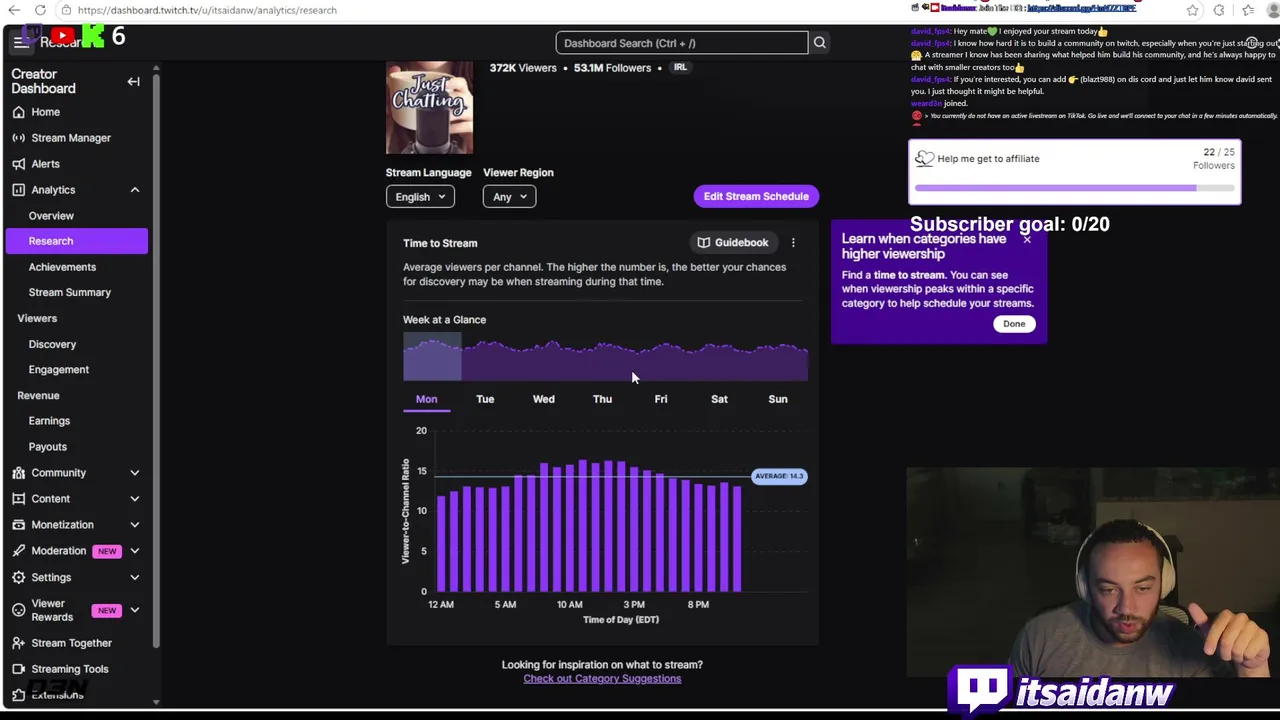Expand the Content section chevron
This screenshot has width=1280, height=720.
(134, 499)
